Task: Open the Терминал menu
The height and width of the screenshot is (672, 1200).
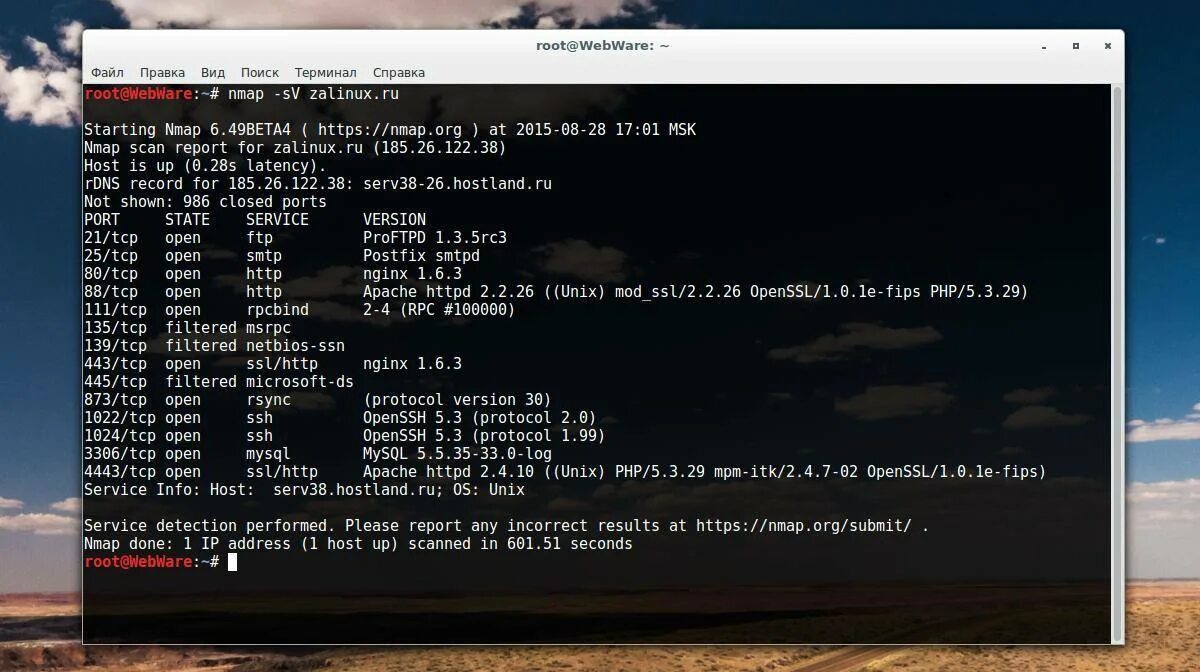Action: click(325, 72)
